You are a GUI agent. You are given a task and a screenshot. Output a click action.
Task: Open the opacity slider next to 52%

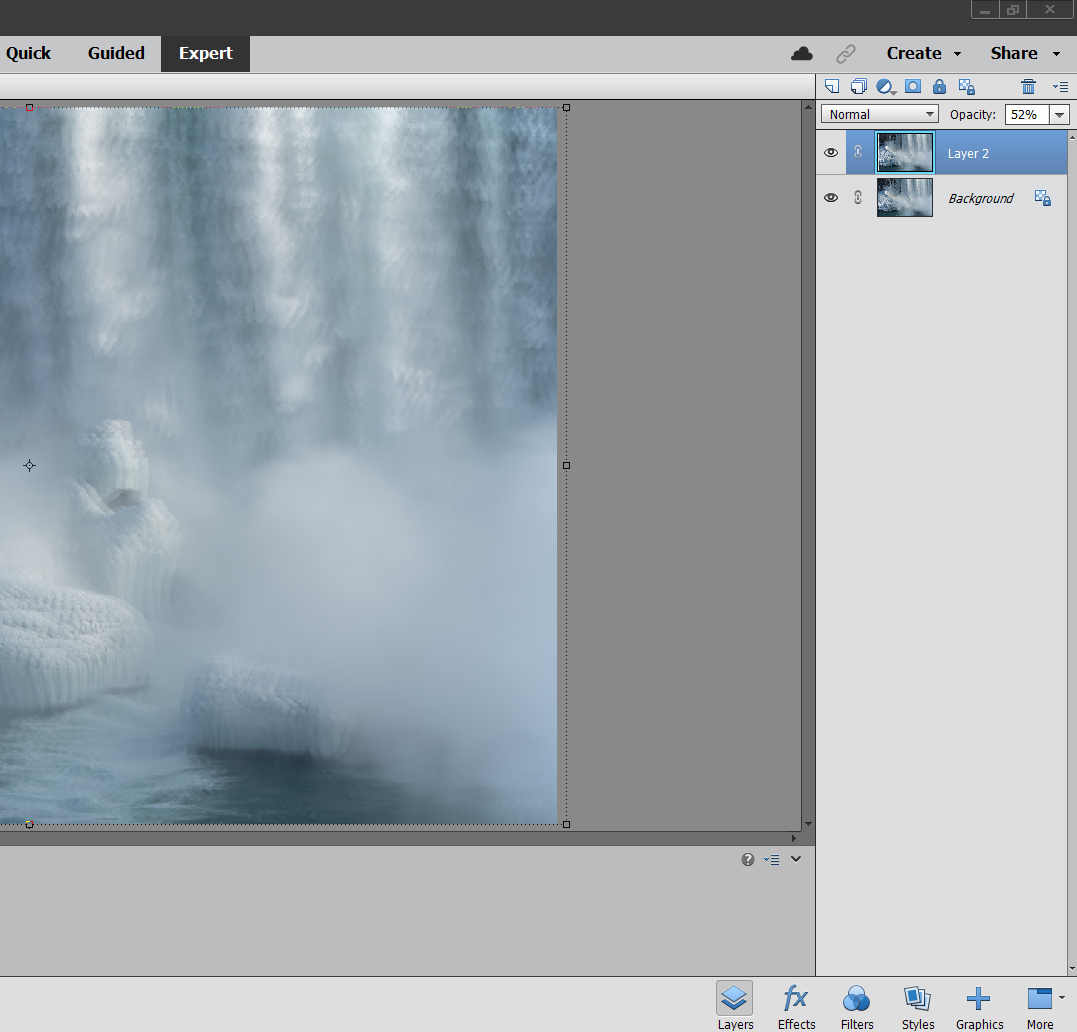1059,114
